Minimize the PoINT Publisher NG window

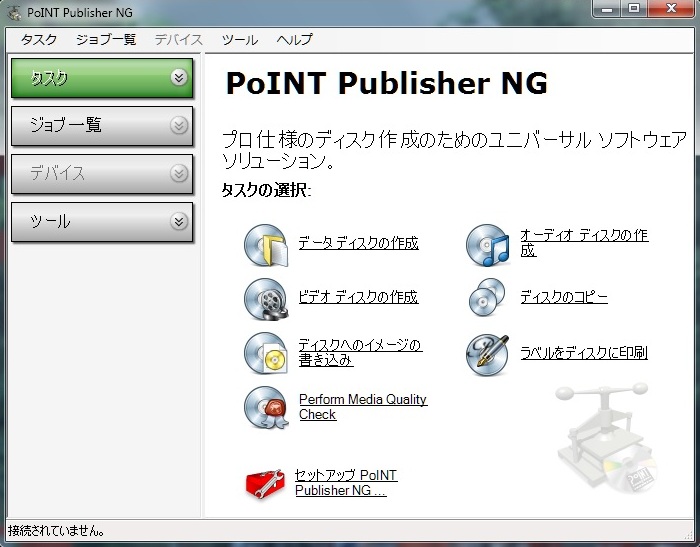pyautogui.click(x=607, y=8)
